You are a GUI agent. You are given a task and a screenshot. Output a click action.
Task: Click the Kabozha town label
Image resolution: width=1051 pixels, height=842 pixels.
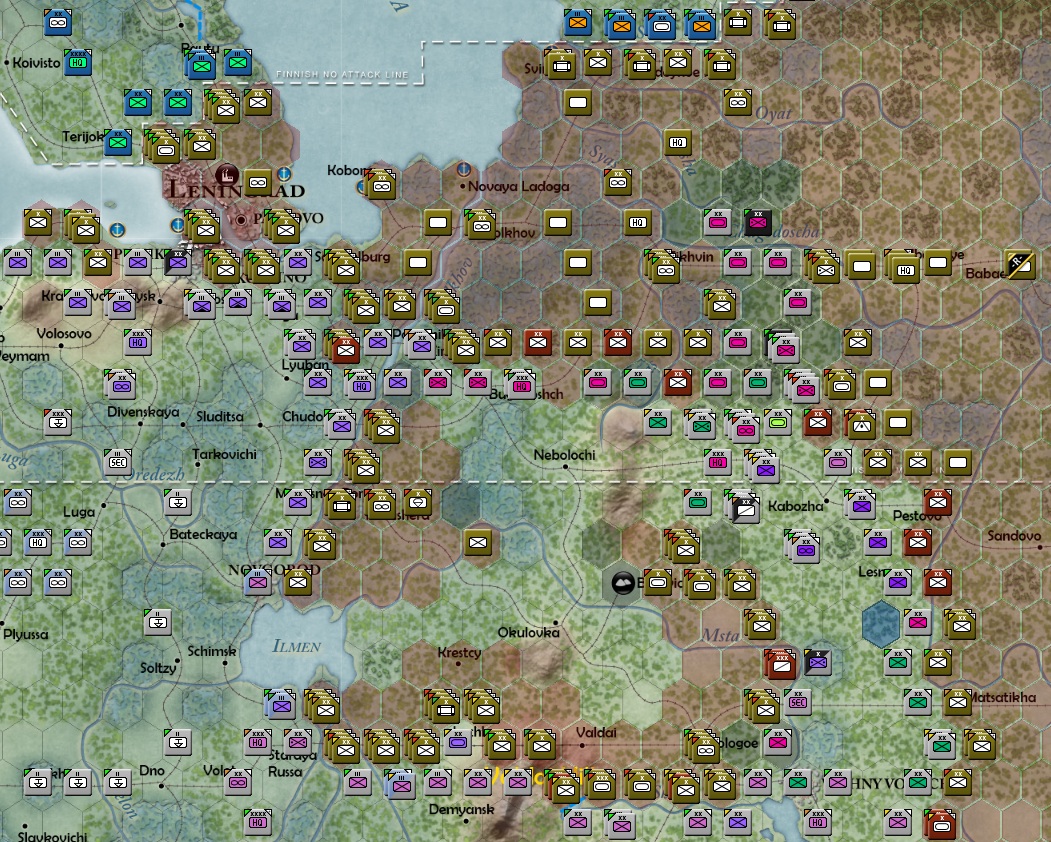click(x=796, y=506)
